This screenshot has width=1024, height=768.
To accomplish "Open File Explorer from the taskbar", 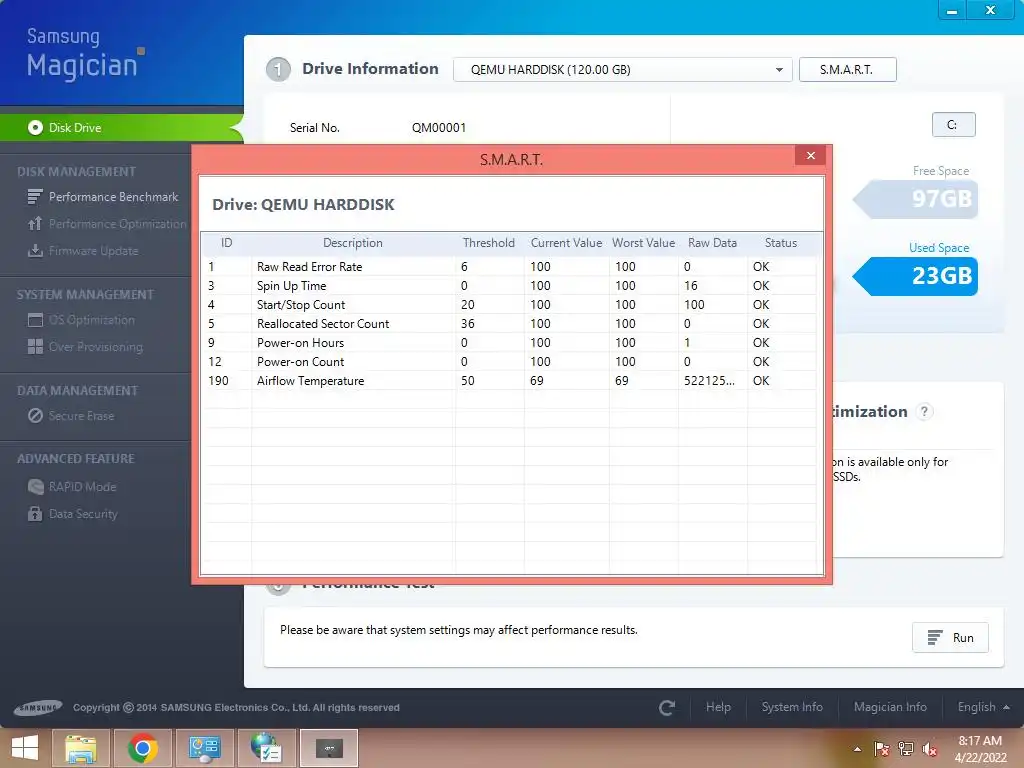I will (x=80, y=748).
